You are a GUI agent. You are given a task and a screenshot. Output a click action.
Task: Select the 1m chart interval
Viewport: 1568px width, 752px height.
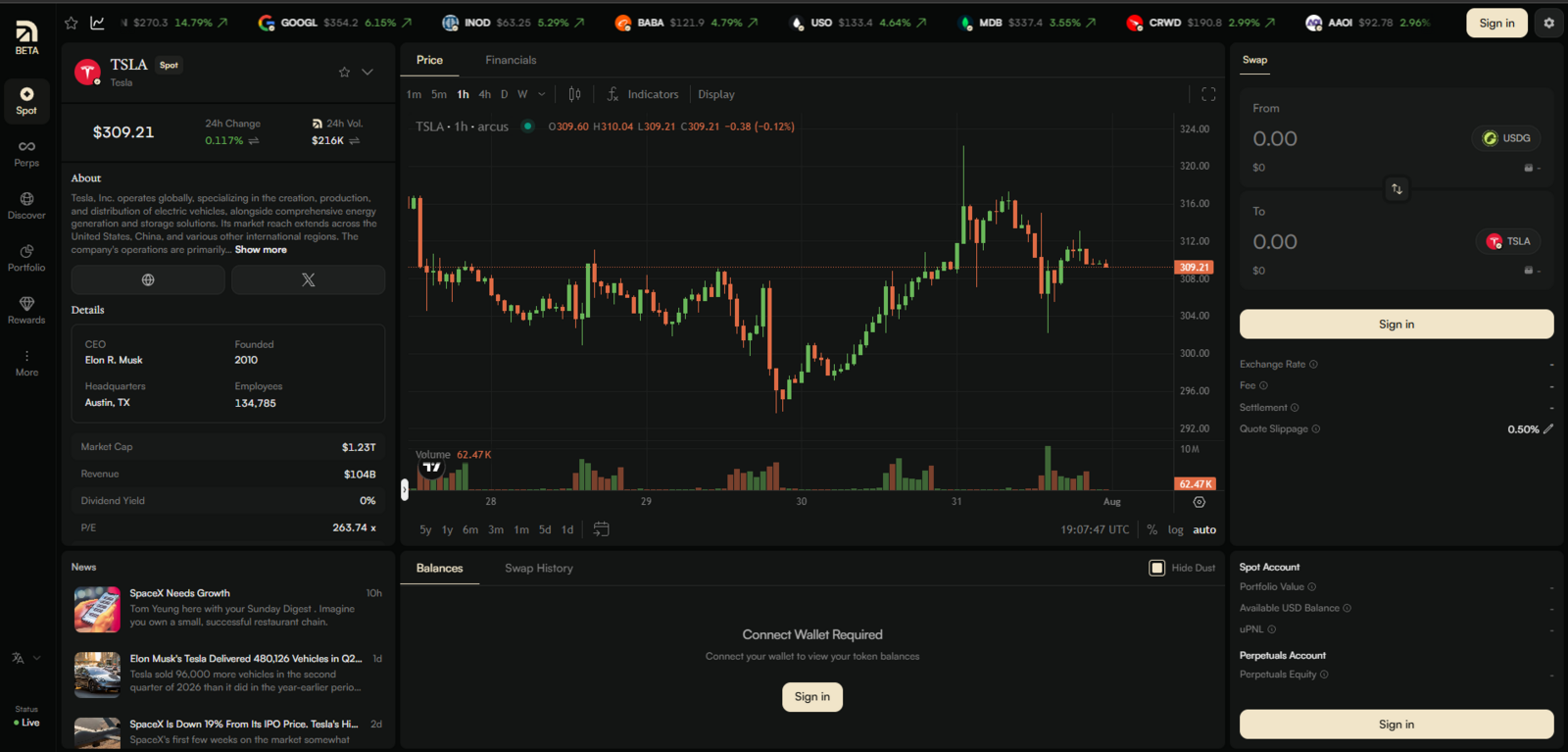414,94
